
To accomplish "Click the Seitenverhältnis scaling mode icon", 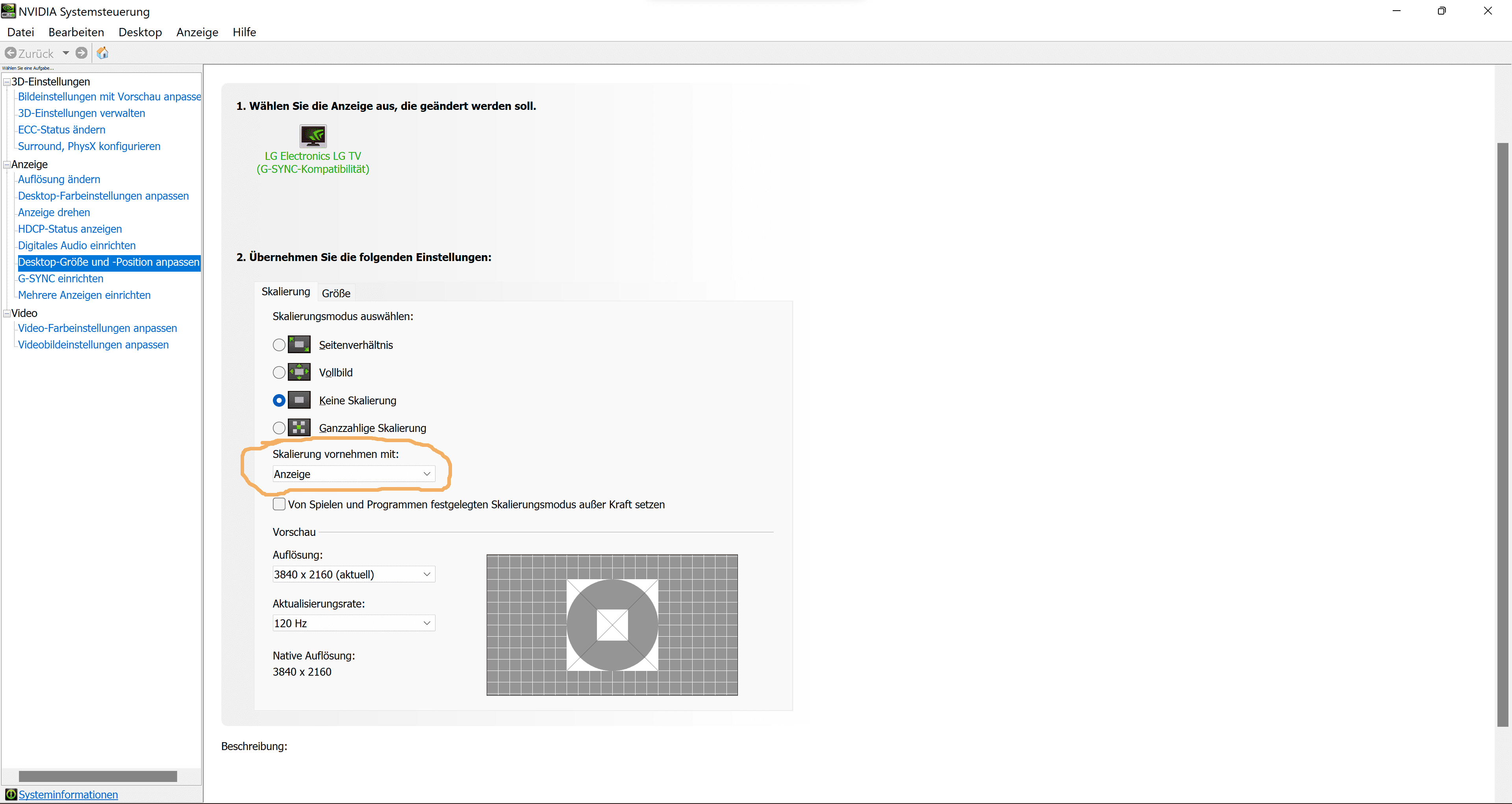I will pyautogui.click(x=299, y=345).
